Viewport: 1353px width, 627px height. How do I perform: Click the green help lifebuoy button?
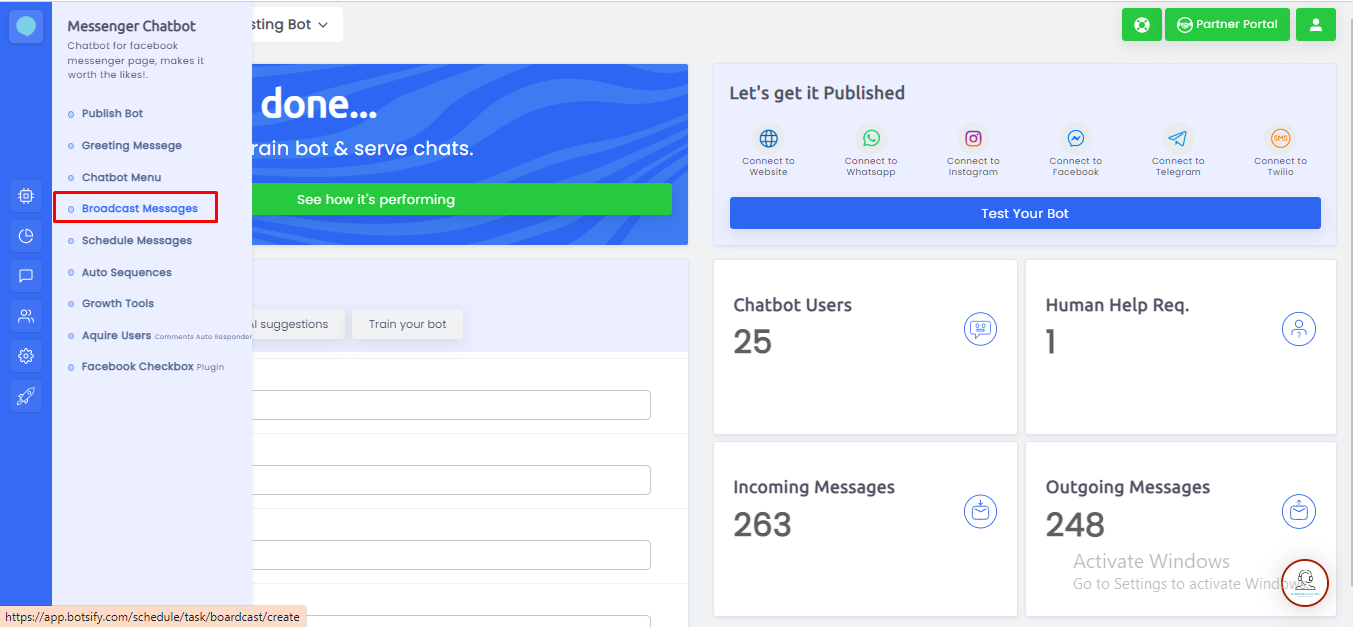[1142, 25]
